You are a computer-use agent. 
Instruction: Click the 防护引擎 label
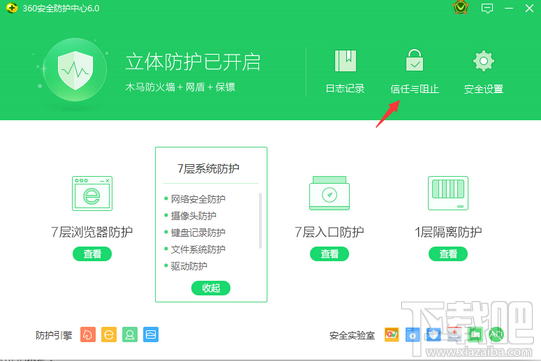pyautogui.click(x=54, y=335)
